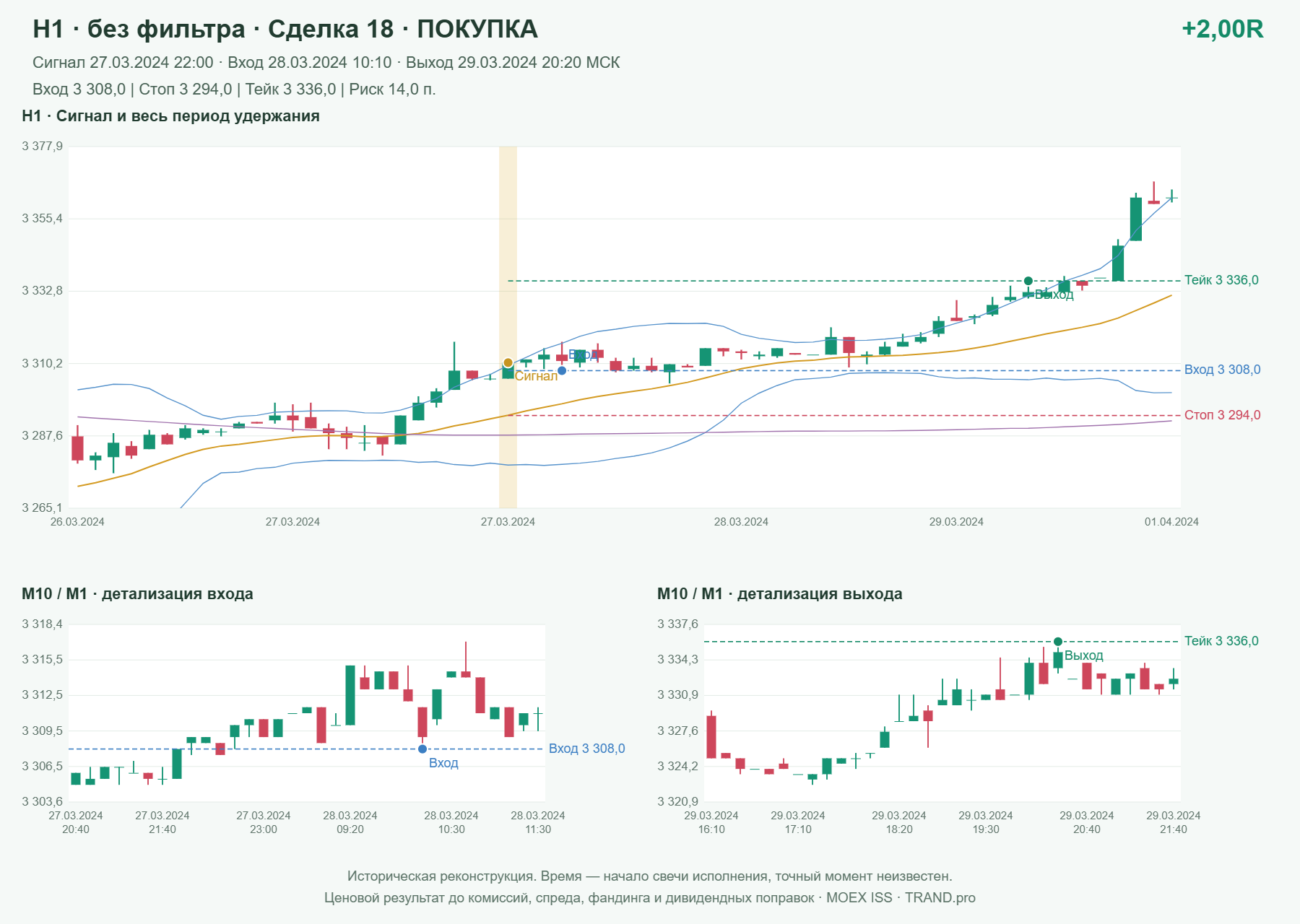Click the 3 337,6 label on exit chart axis
Screen dimensions: 1300x924
pyautogui.click(x=677, y=624)
